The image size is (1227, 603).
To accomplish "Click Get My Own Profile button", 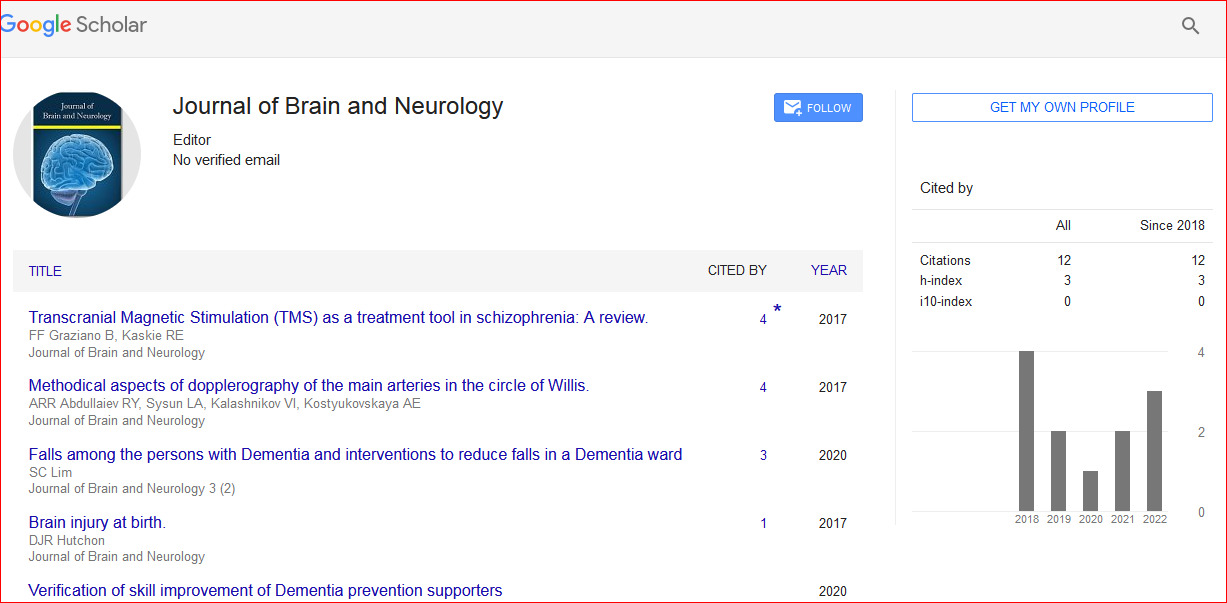I will coord(1061,107).
